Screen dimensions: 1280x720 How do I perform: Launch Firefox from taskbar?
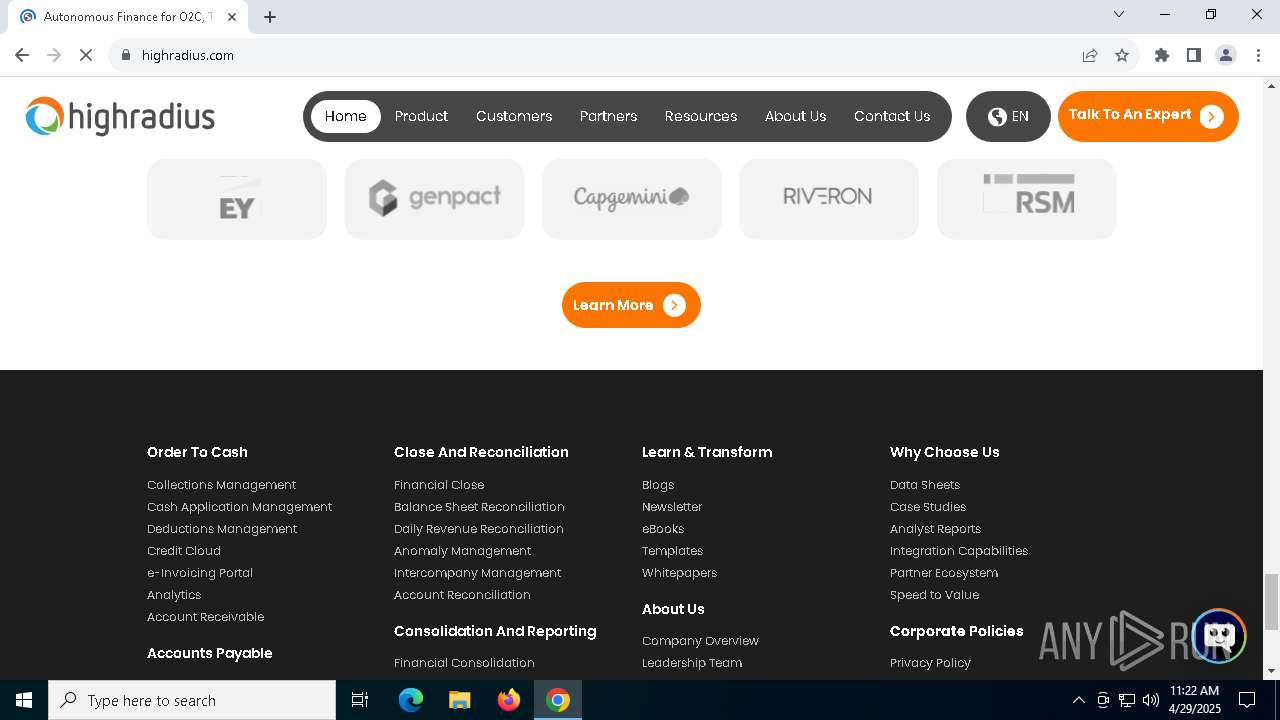click(x=508, y=700)
